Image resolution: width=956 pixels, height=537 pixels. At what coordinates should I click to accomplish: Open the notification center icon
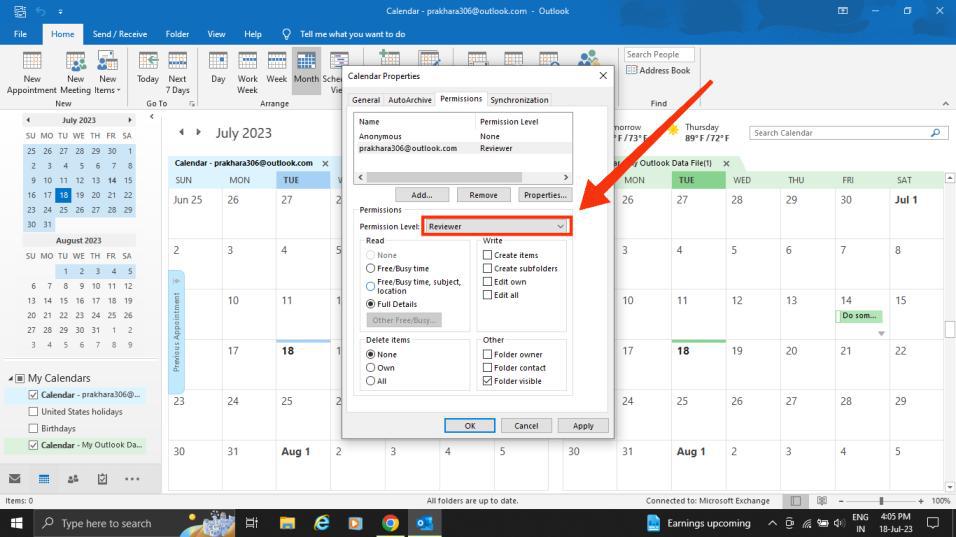click(933, 523)
